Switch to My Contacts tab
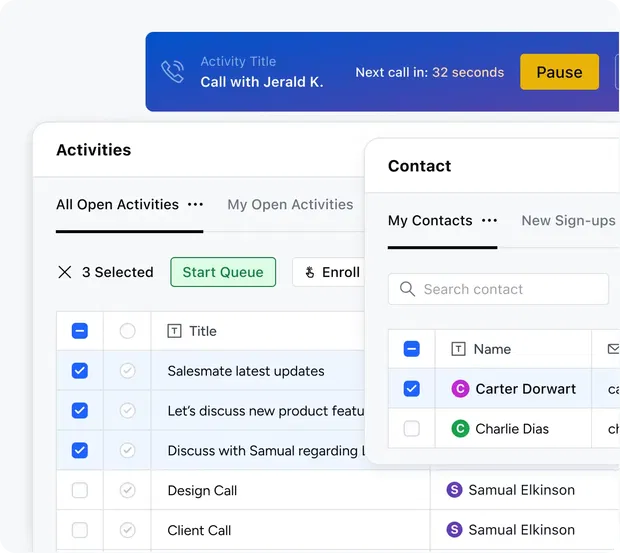This screenshot has height=553, width=620. pyautogui.click(x=430, y=220)
